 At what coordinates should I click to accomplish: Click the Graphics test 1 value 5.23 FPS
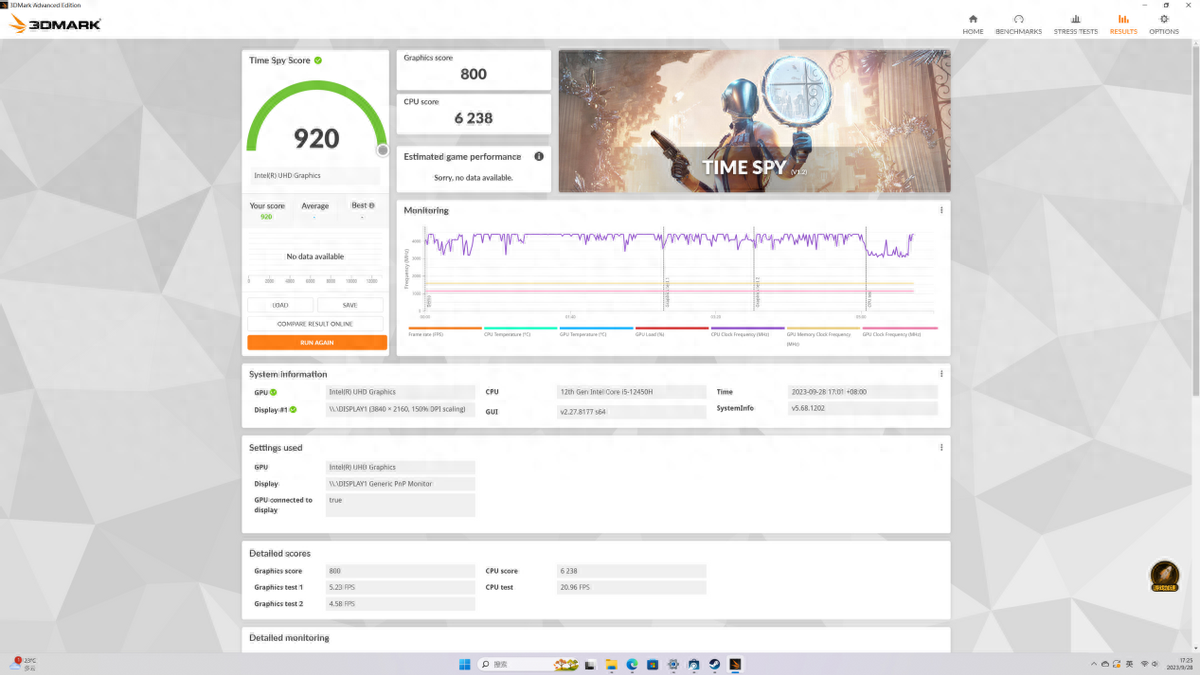tap(401, 587)
